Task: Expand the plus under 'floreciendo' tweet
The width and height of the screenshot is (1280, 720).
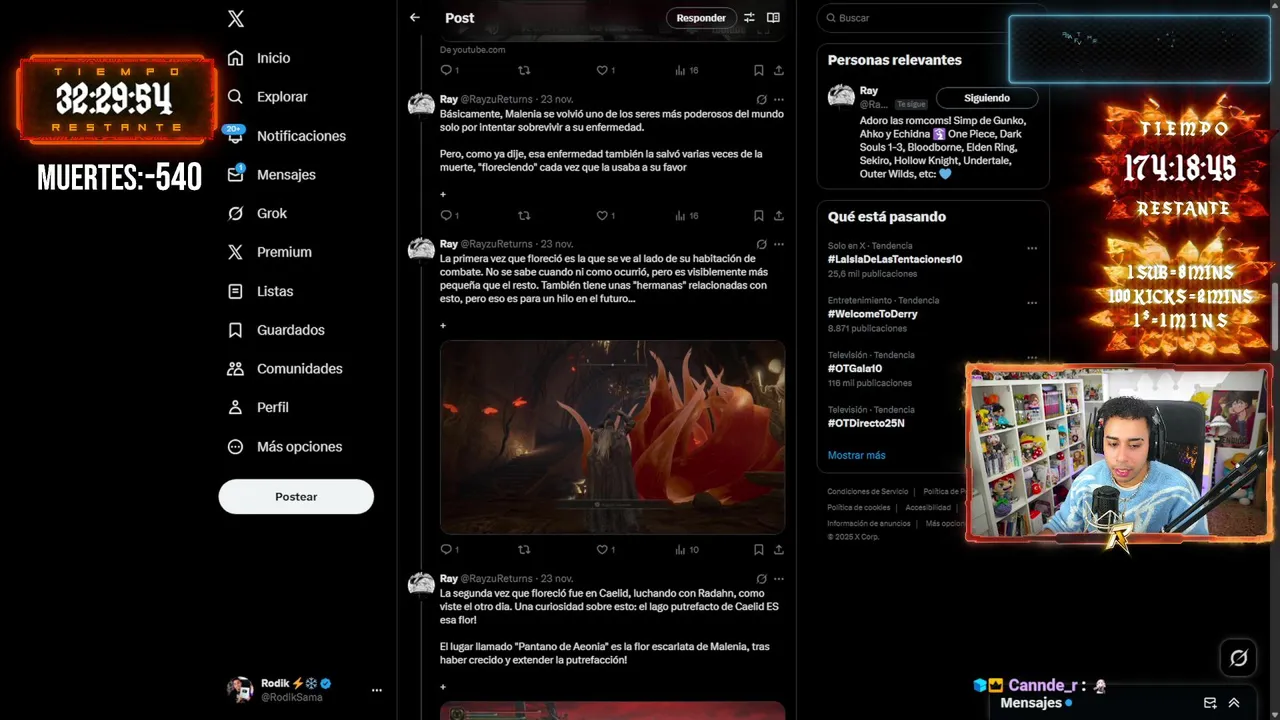Action: click(443, 194)
